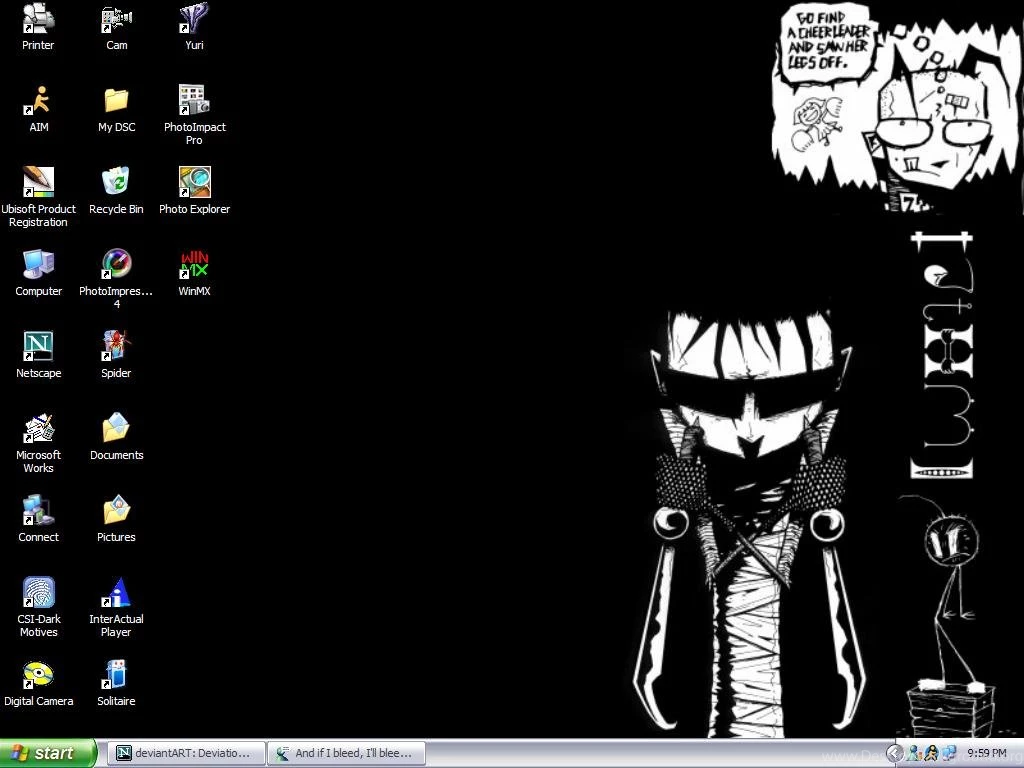Switch to the deviantART window
The height and width of the screenshot is (768, 1024).
coord(185,753)
